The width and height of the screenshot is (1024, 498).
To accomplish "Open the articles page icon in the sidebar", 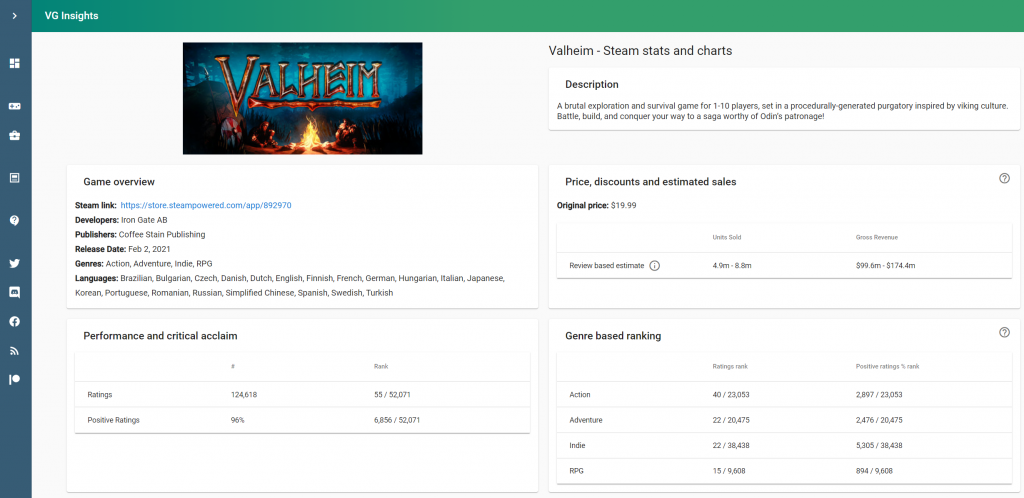I will (x=14, y=178).
